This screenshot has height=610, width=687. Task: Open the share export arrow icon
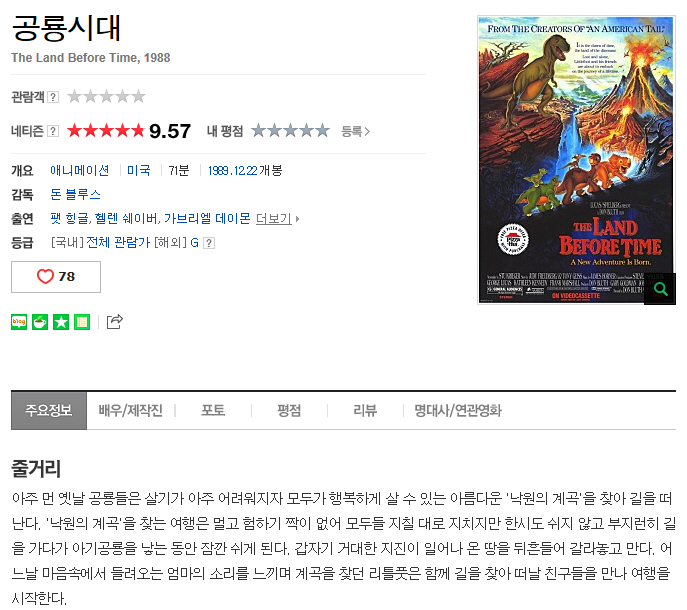115,322
